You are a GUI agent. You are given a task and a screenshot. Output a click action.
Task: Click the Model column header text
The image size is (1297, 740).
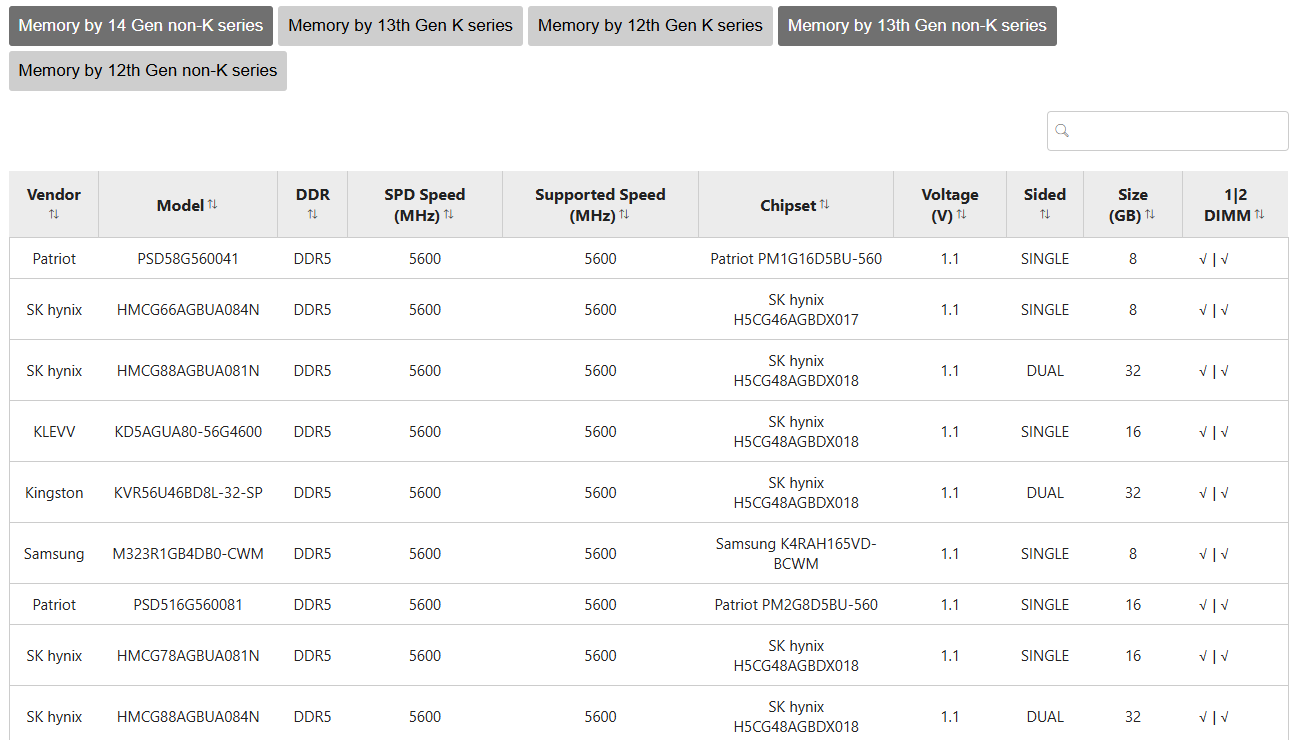pyautogui.click(x=180, y=205)
